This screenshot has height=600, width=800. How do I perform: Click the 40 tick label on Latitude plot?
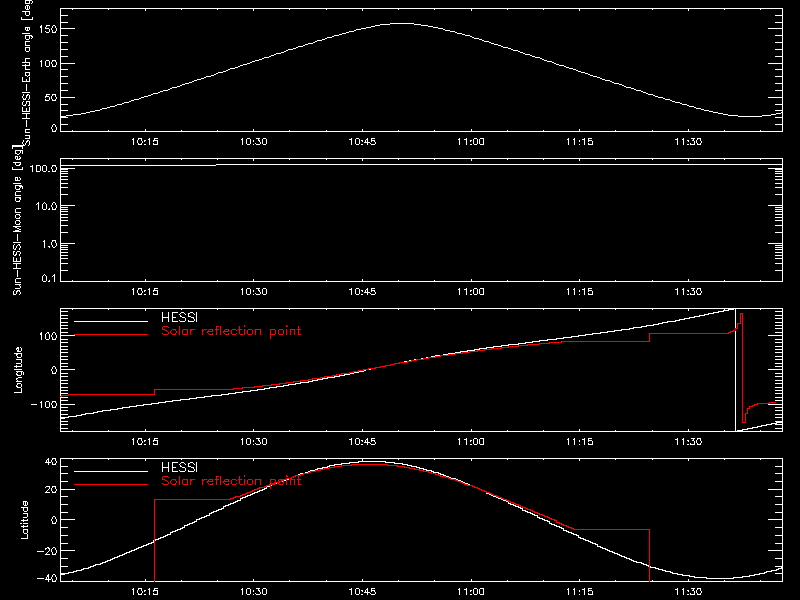(x=51, y=462)
